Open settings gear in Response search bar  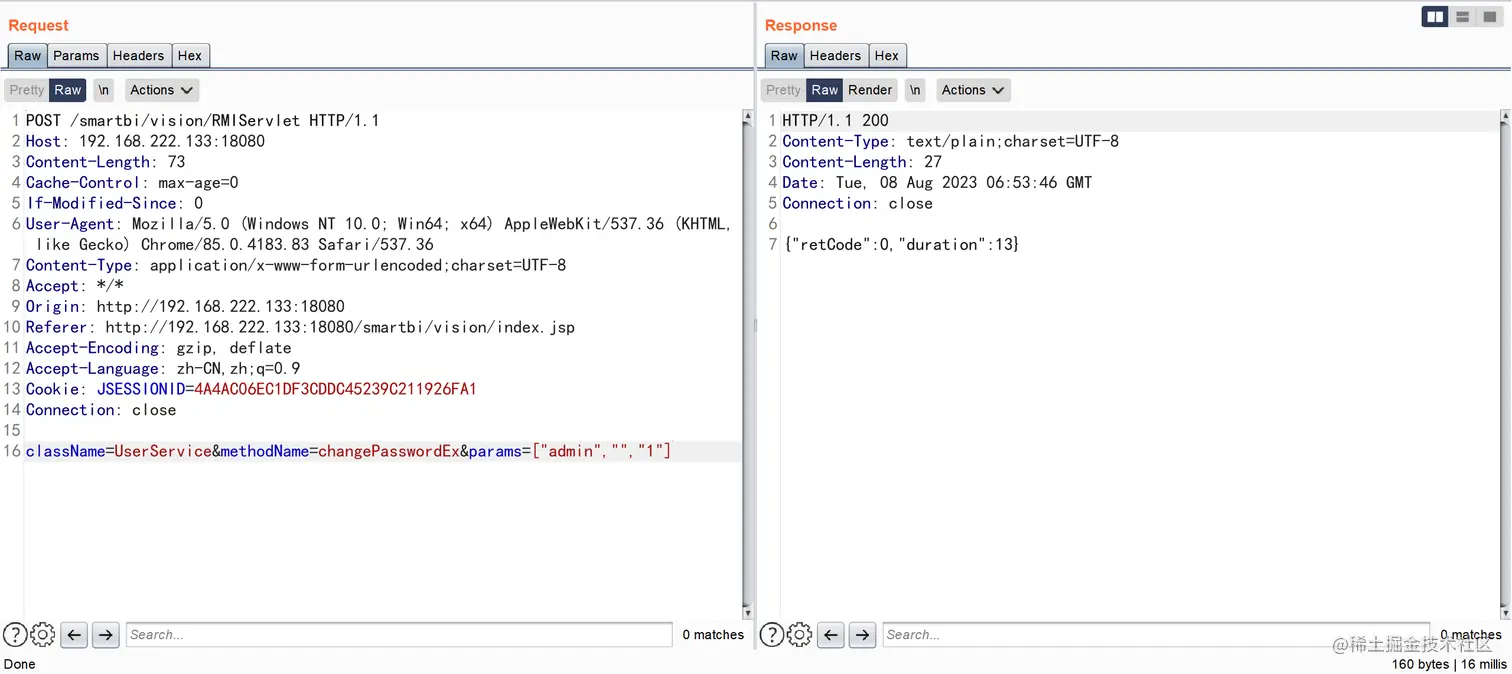[x=799, y=634]
